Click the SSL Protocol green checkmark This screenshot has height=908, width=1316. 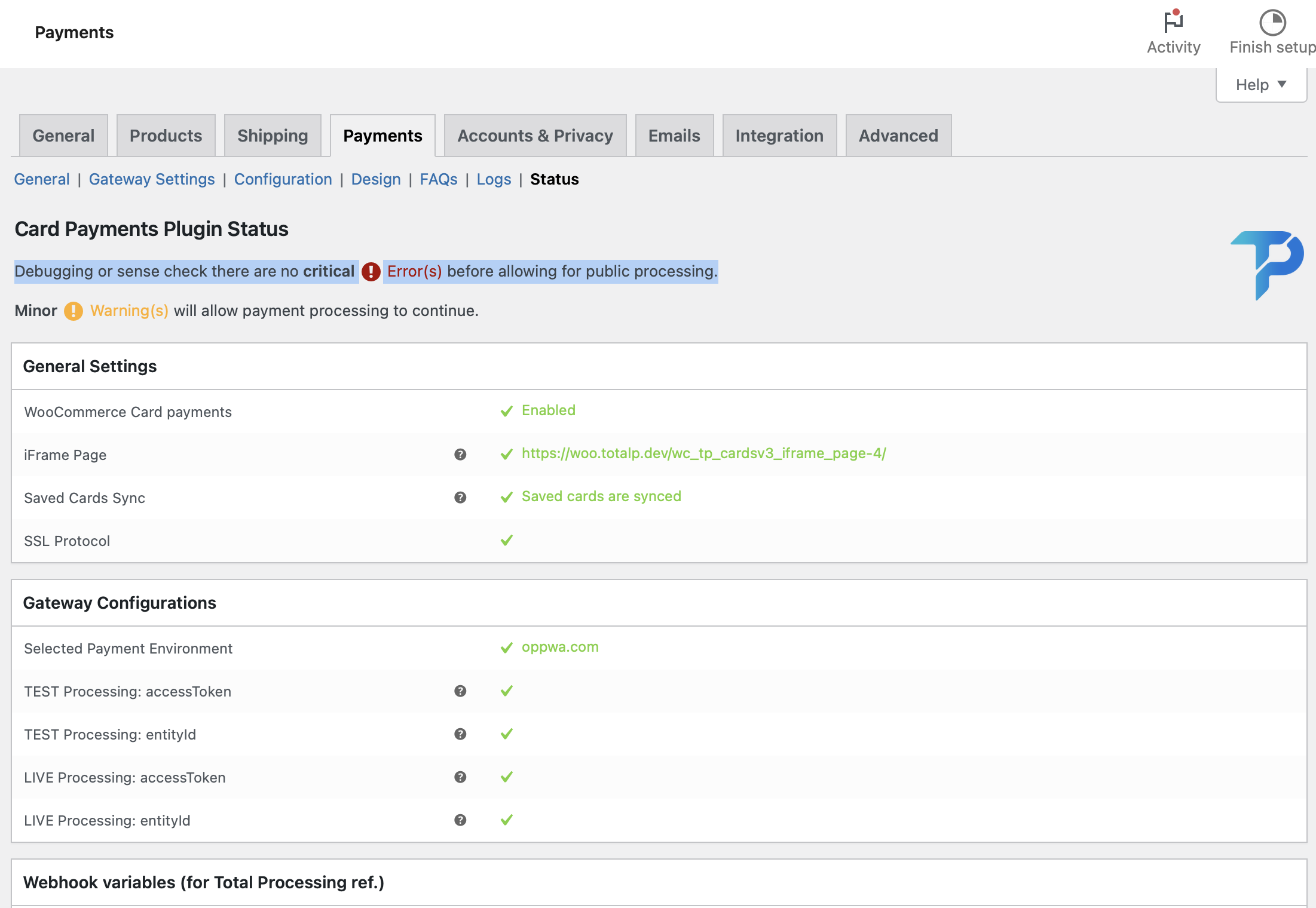[506, 541]
